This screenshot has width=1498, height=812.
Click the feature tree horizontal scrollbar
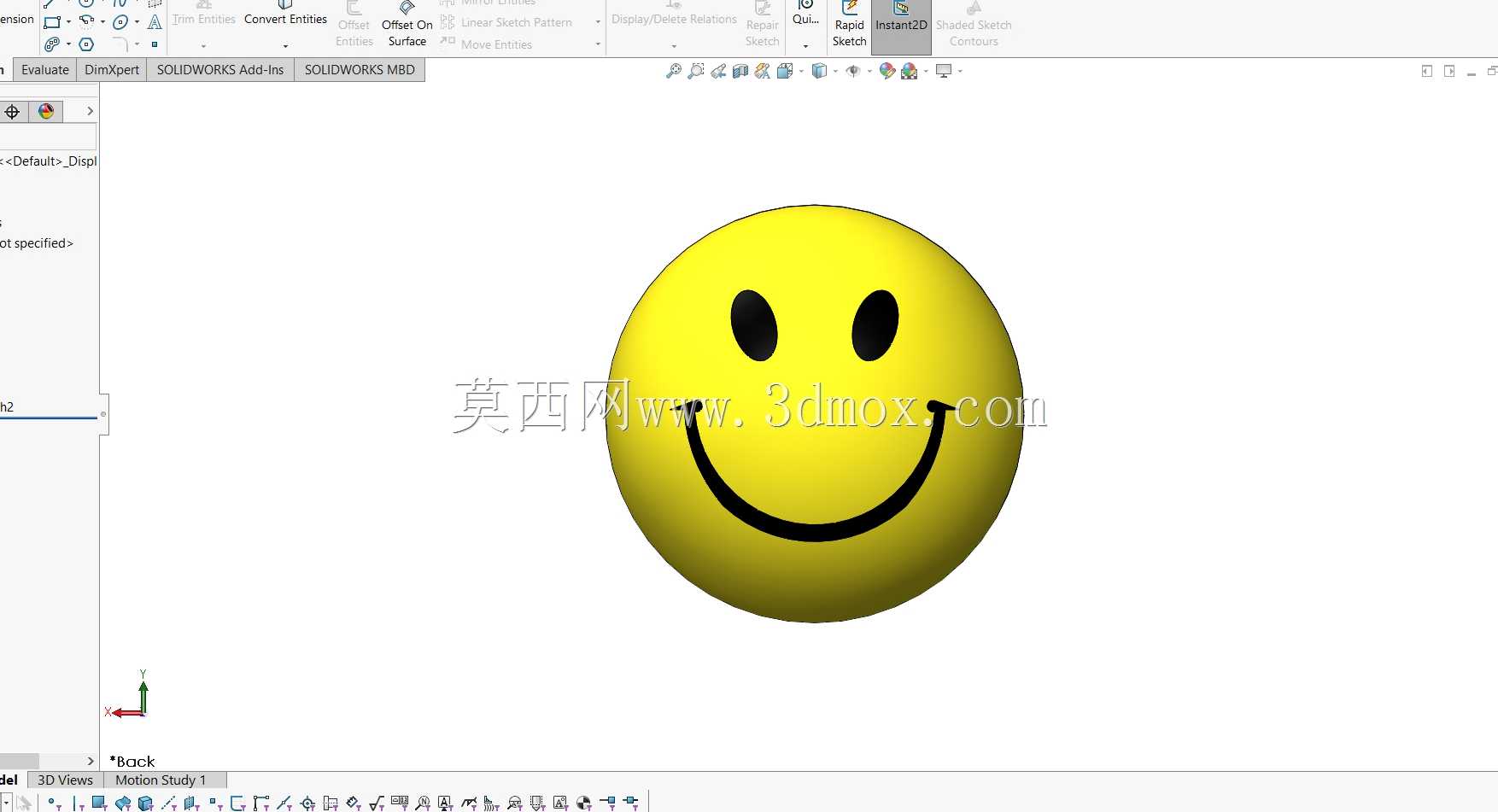click(x=19, y=761)
